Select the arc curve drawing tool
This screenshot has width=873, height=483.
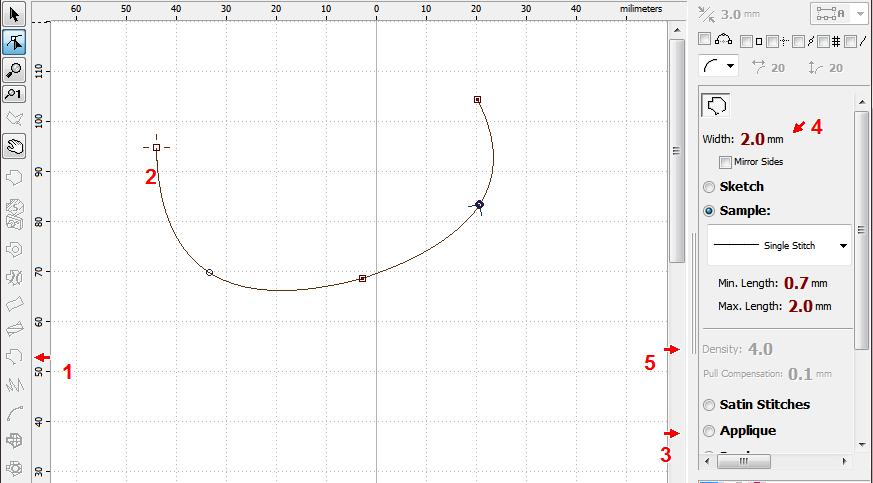[x=14, y=412]
